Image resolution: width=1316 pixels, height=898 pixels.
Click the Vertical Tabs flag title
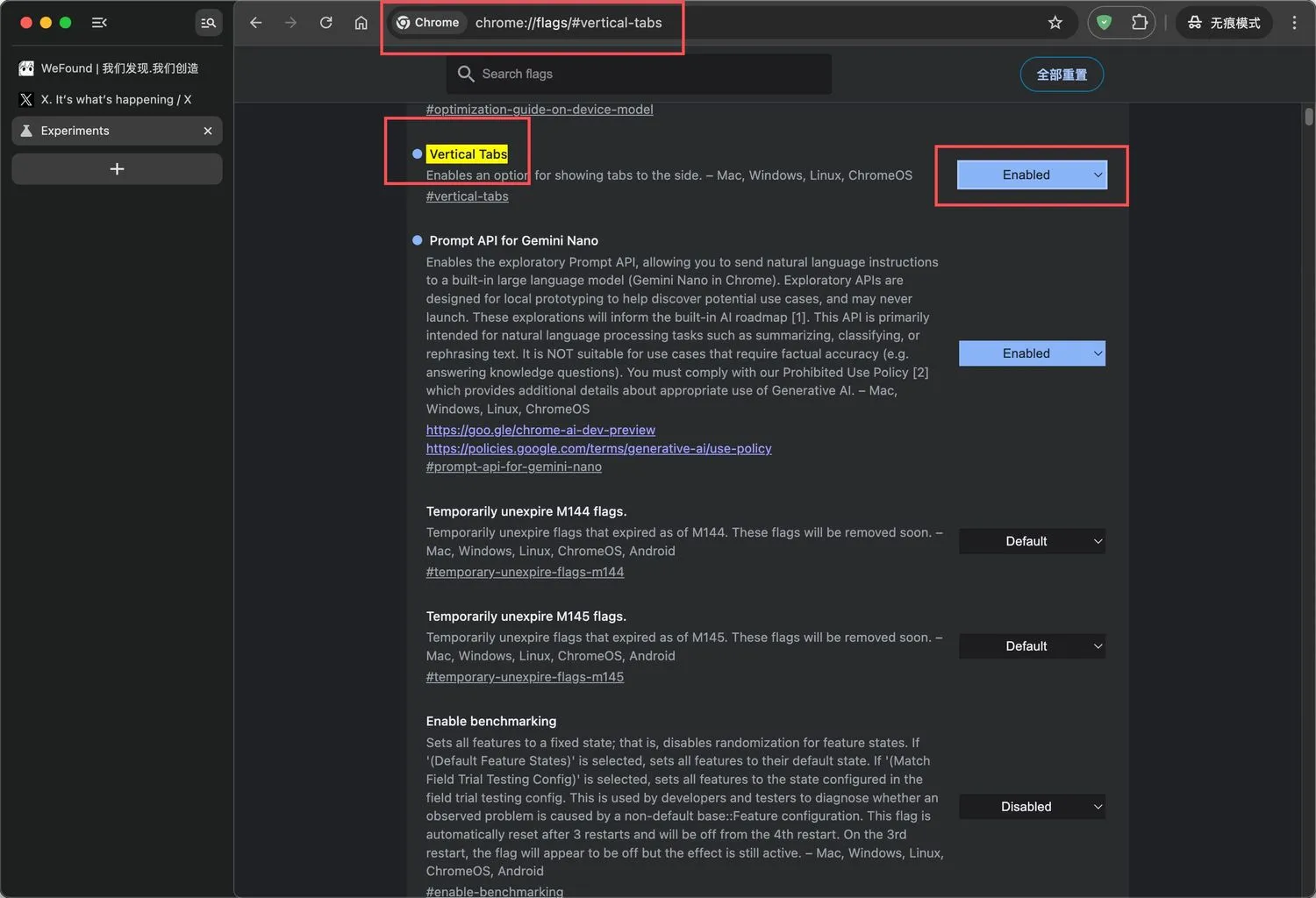[468, 154]
